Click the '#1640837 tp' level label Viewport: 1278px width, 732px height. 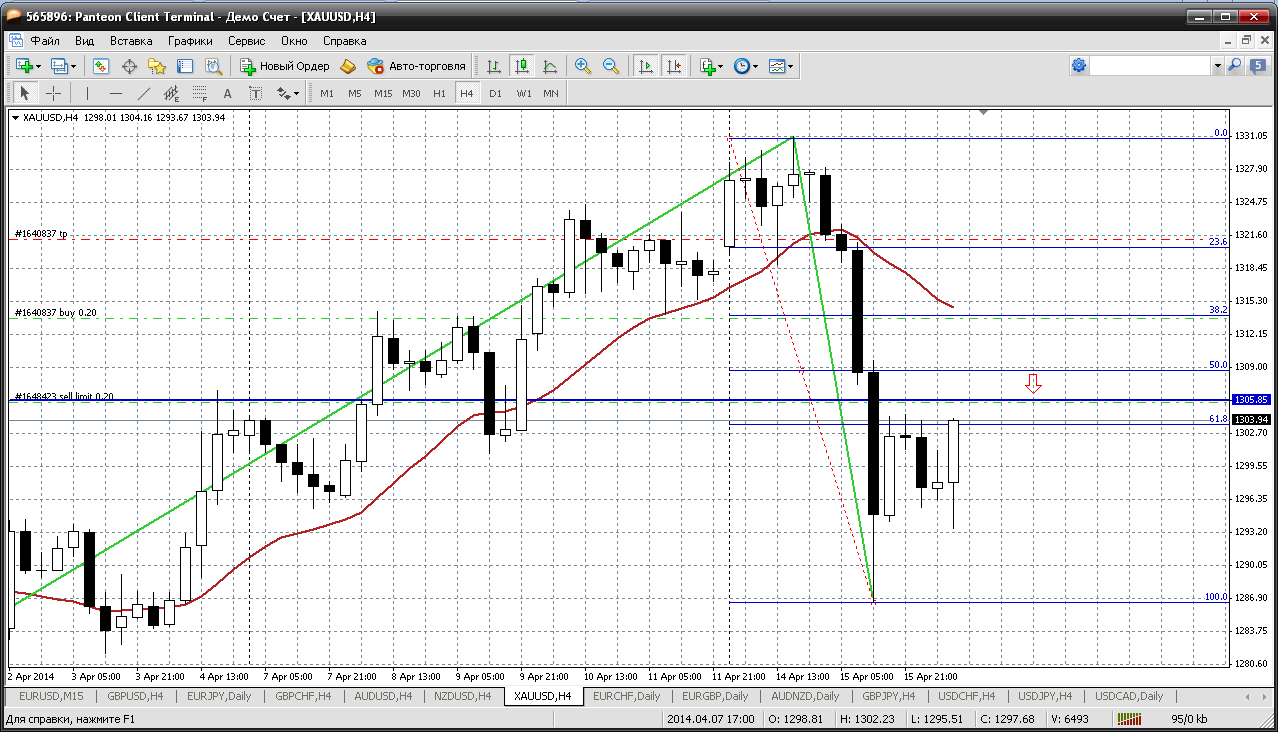click(x=41, y=234)
